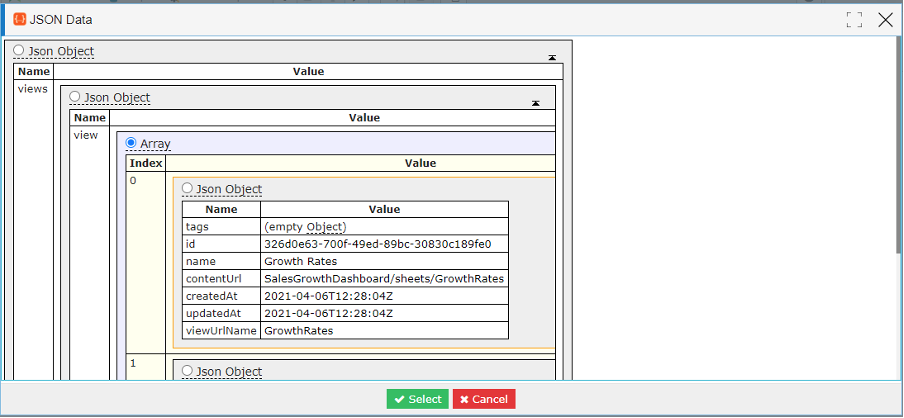Image resolution: width=904 pixels, height=418 pixels.
Task: Select the views Json Object radio button
Action: point(74,96)
